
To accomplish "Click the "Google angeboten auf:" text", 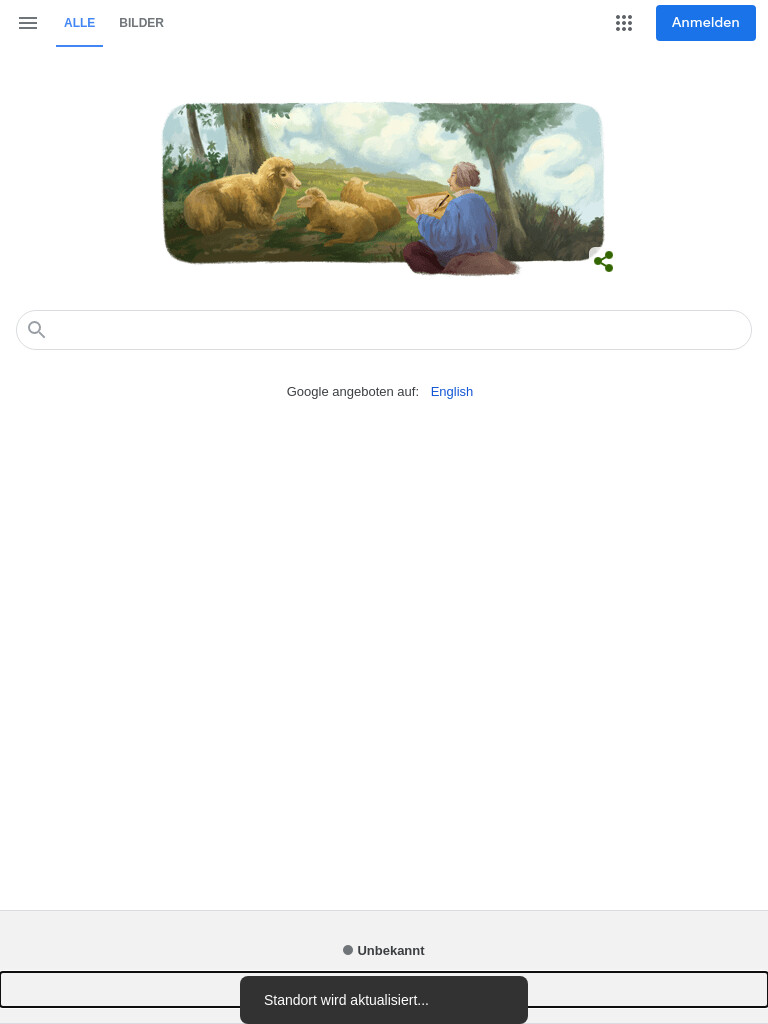I will pos(353,392).
